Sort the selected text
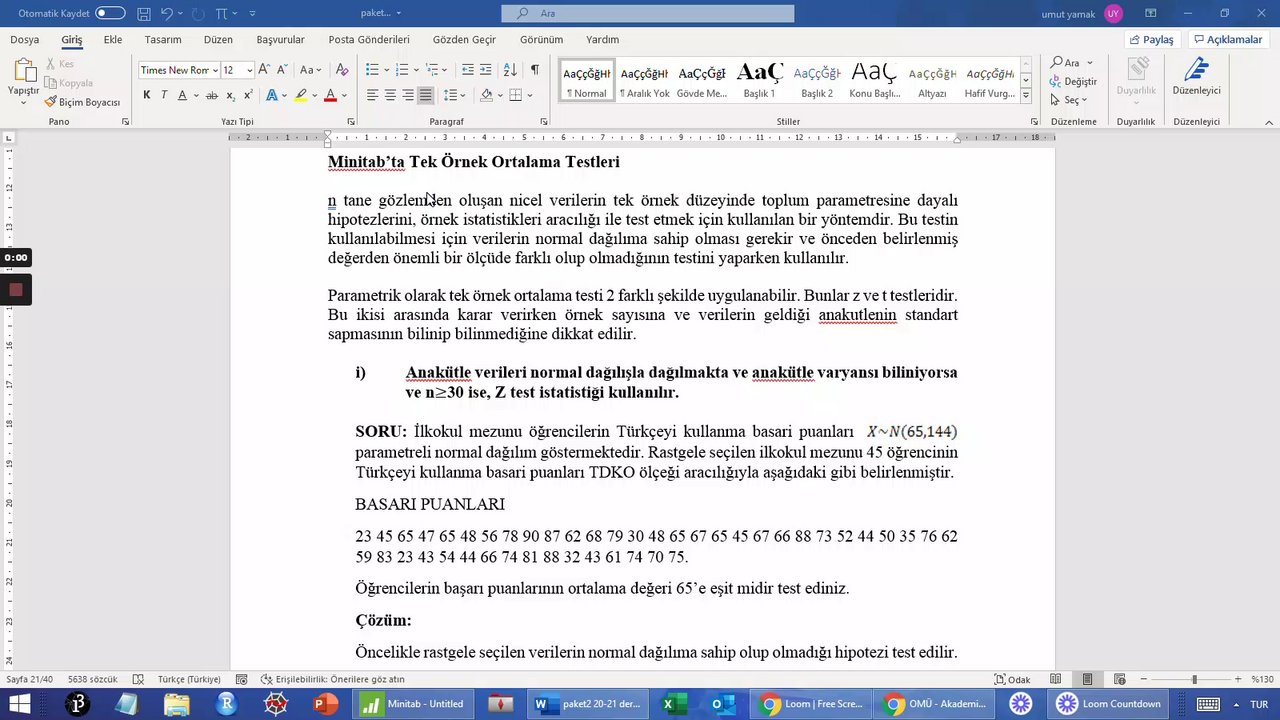The width and height of the screenshot is (1280, 720). point(510,70)
